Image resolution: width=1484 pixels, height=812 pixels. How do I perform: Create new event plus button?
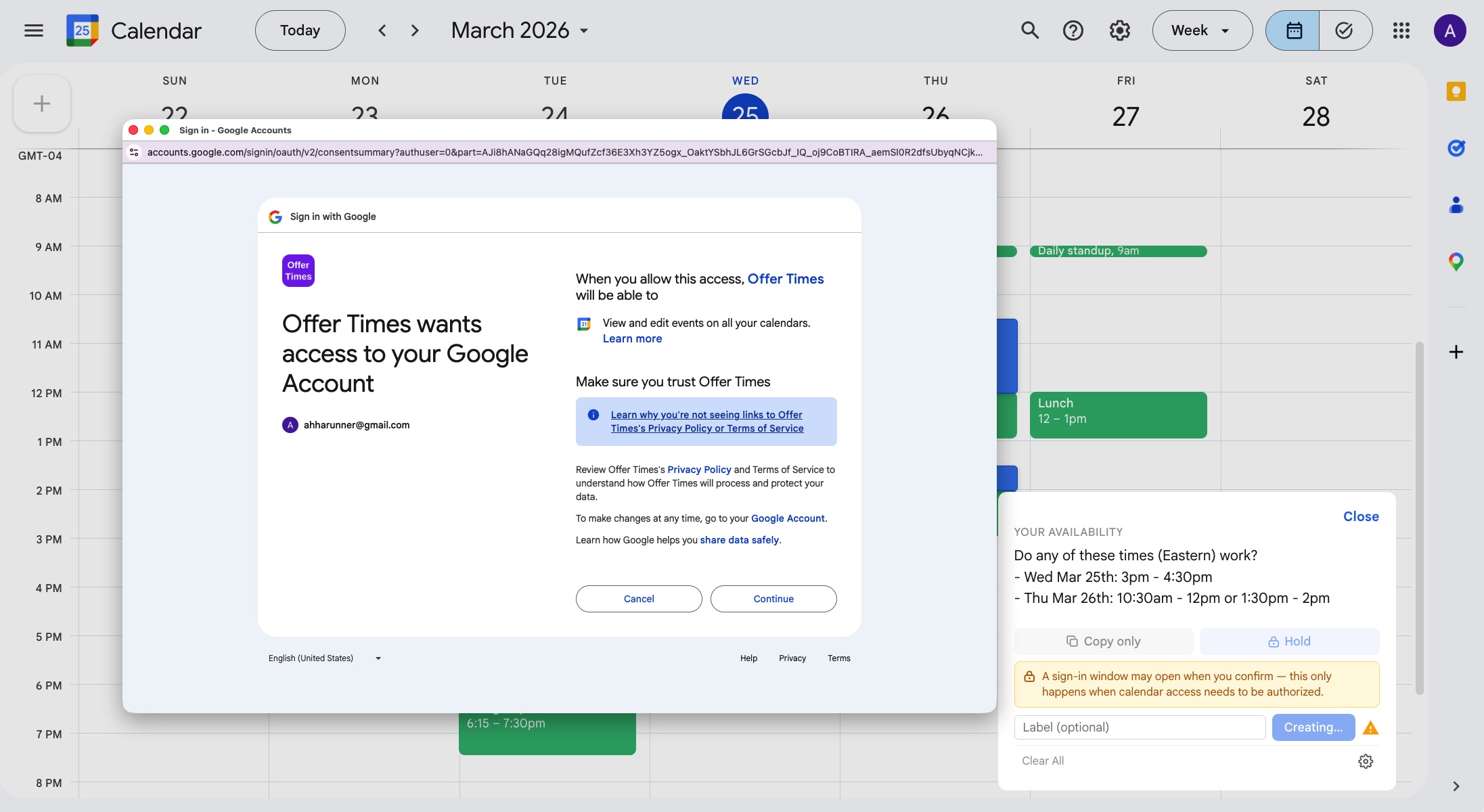coord(42,104)
